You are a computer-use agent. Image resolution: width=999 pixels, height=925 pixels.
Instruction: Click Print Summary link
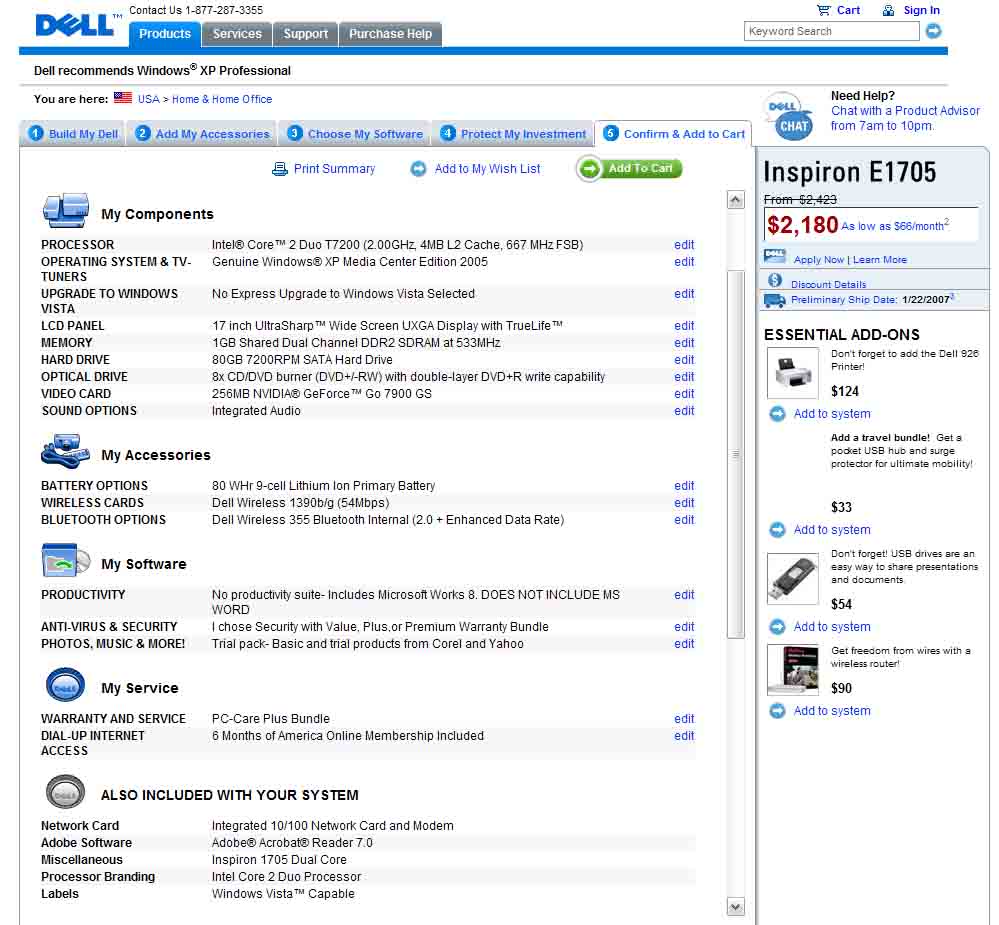click(334, 169)
